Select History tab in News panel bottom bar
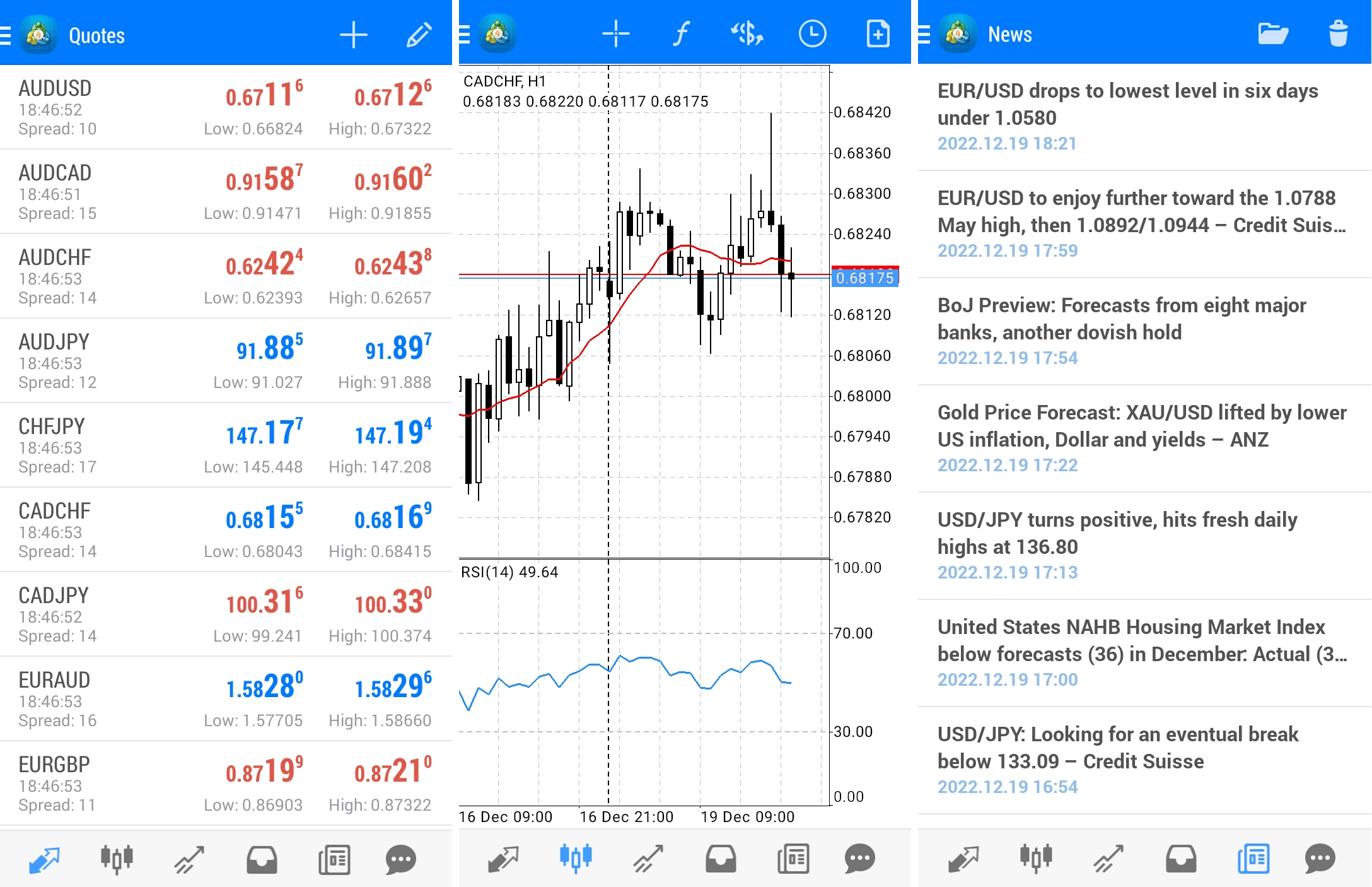 point(1181,859)
